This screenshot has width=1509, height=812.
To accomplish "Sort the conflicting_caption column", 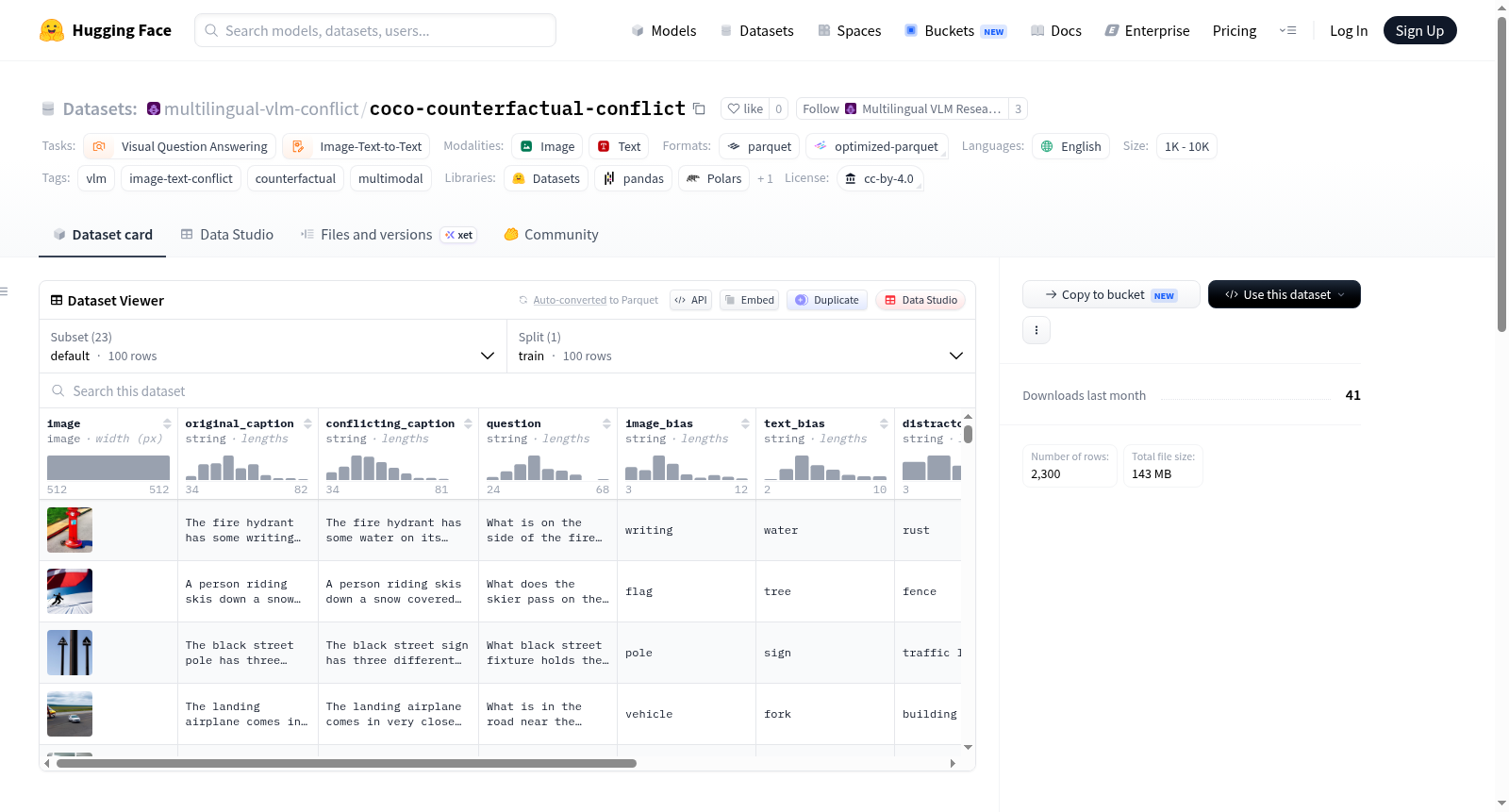I will [468, 423].
